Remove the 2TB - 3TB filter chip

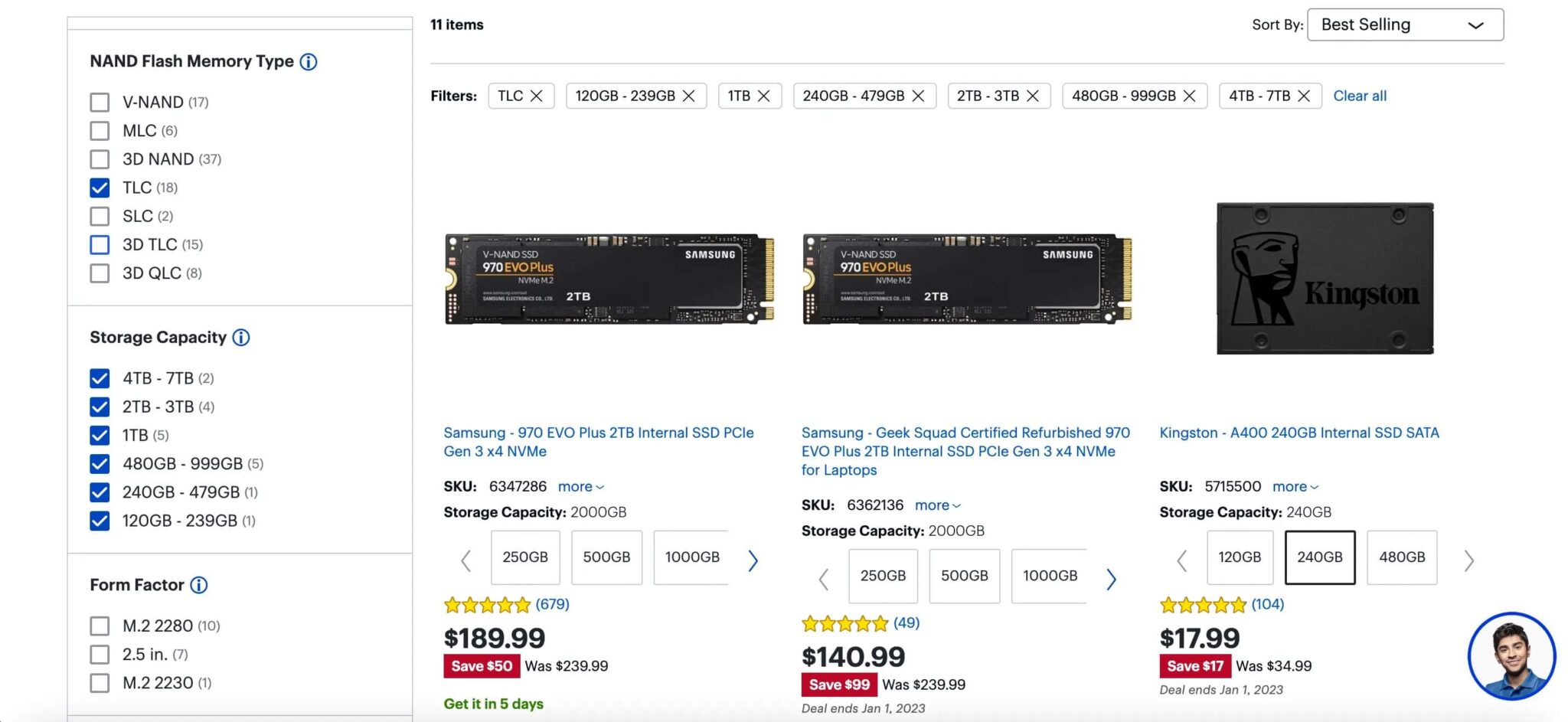tap(1034, 96)
